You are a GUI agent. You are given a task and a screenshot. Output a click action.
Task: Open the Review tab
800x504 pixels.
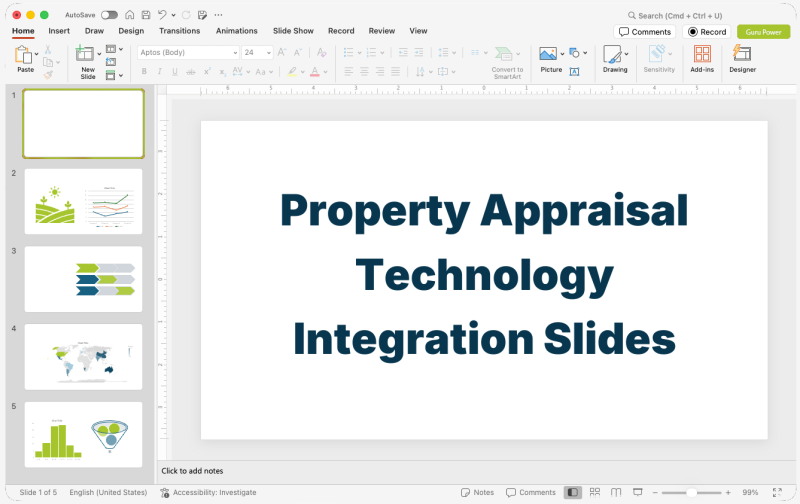pos(382,31)
